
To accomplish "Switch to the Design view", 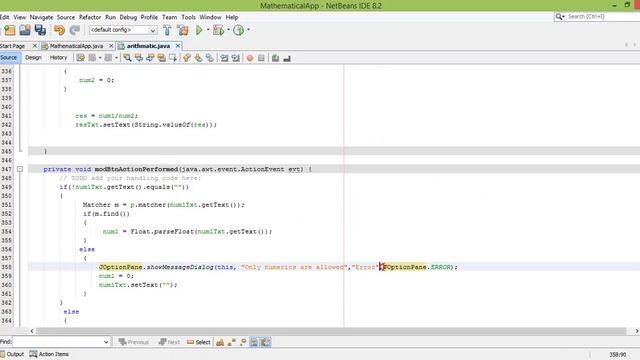I will (x=33, y=58).
